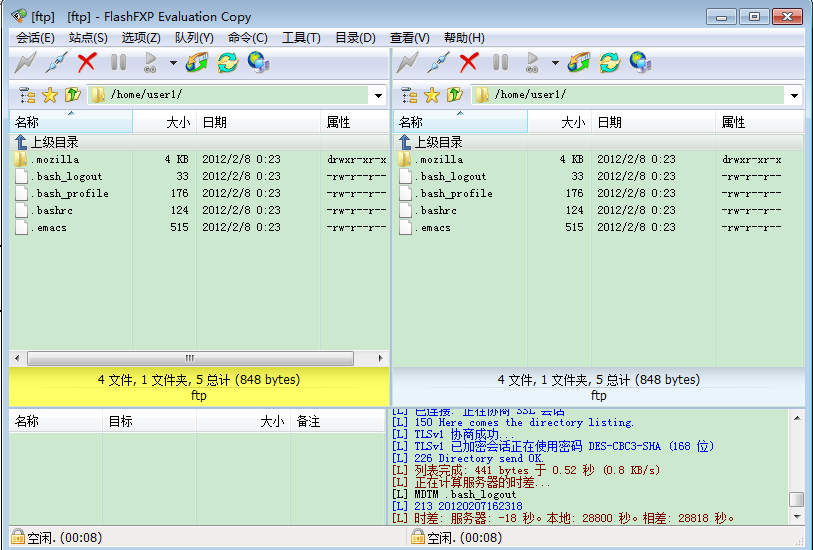The width and height of the screenshot is (813, 550).
Task: Open the 查看(V) menu
Action: click(x=410, y=38)
